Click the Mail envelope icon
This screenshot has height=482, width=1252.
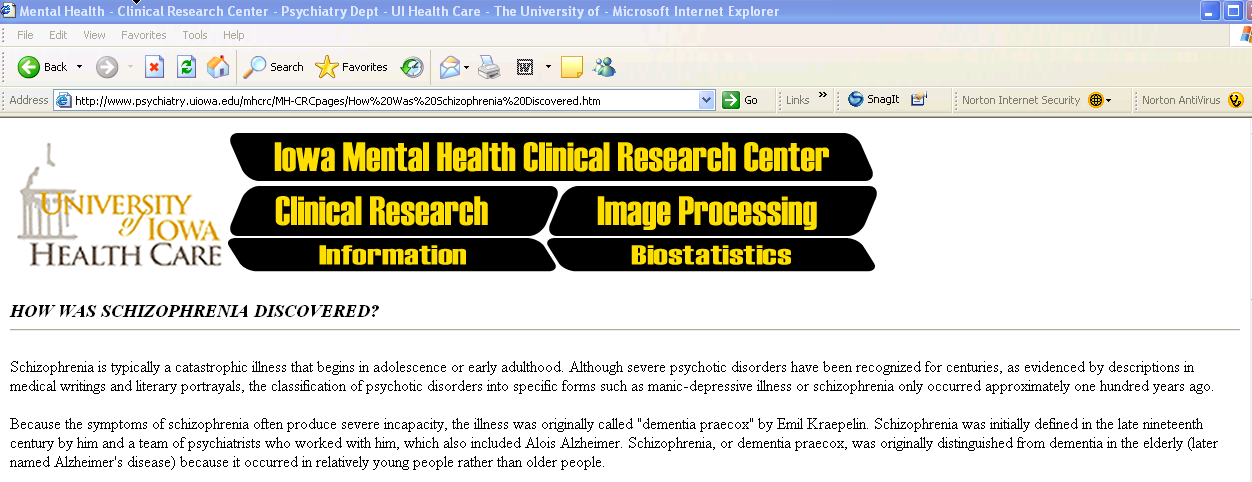tap(450, 67)
